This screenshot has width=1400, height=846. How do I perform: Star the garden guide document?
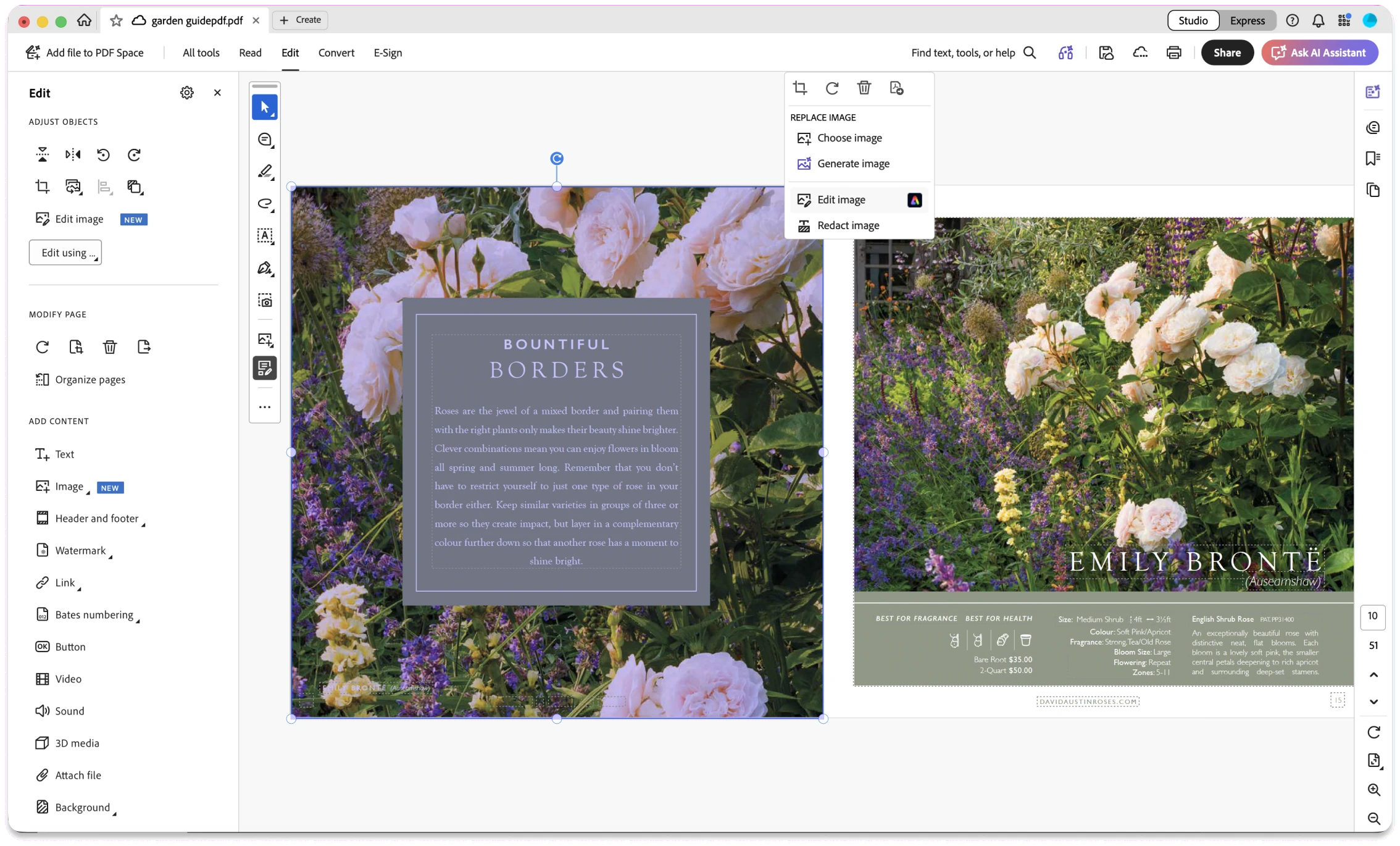click(116, 20)
